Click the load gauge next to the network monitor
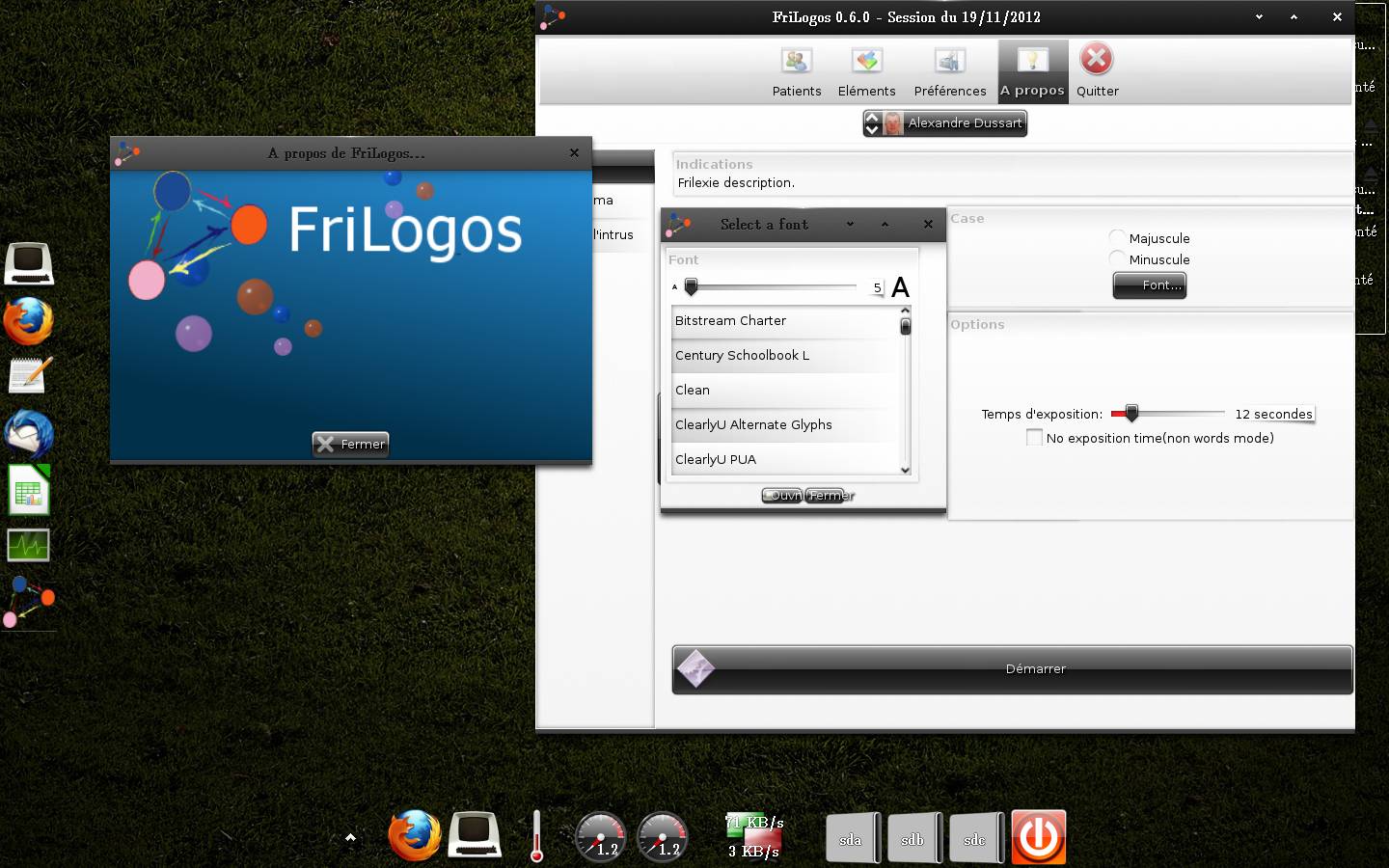The image size is (1389, 868). [662, 835]
